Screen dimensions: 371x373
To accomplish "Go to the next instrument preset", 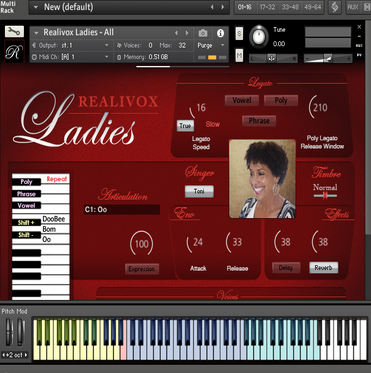I will pyautogui.click(x=187, y=33).
